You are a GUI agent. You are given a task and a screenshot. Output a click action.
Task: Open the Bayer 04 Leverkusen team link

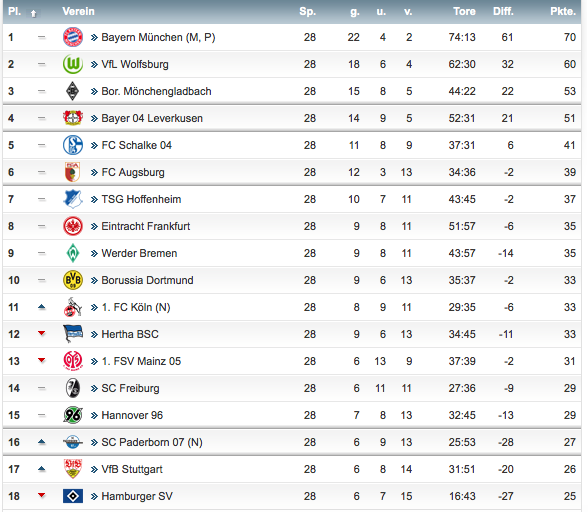[152, 118]
